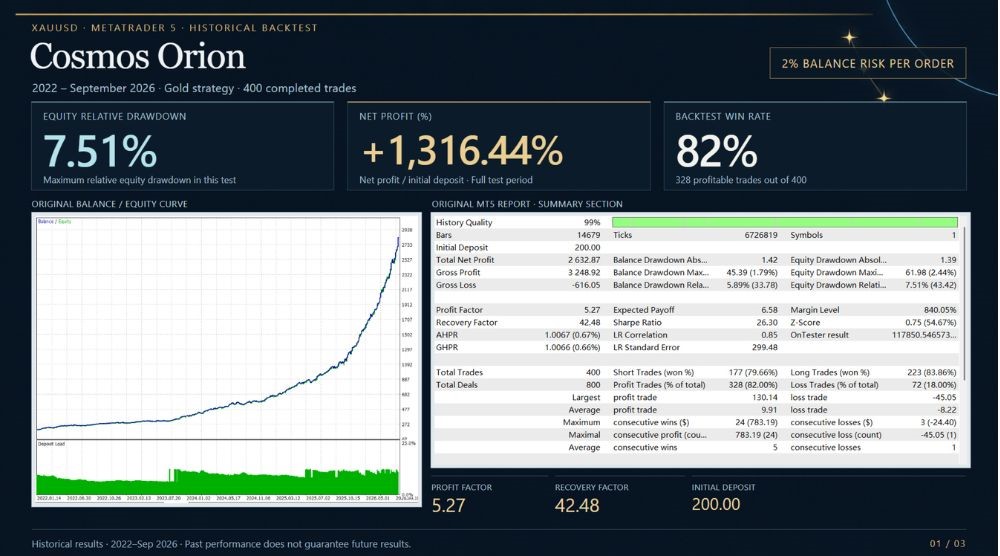Click Largest profit trade value 130.14
Image resolution: width=1000 pixels, height=556 pixels.
coord(765,397)
